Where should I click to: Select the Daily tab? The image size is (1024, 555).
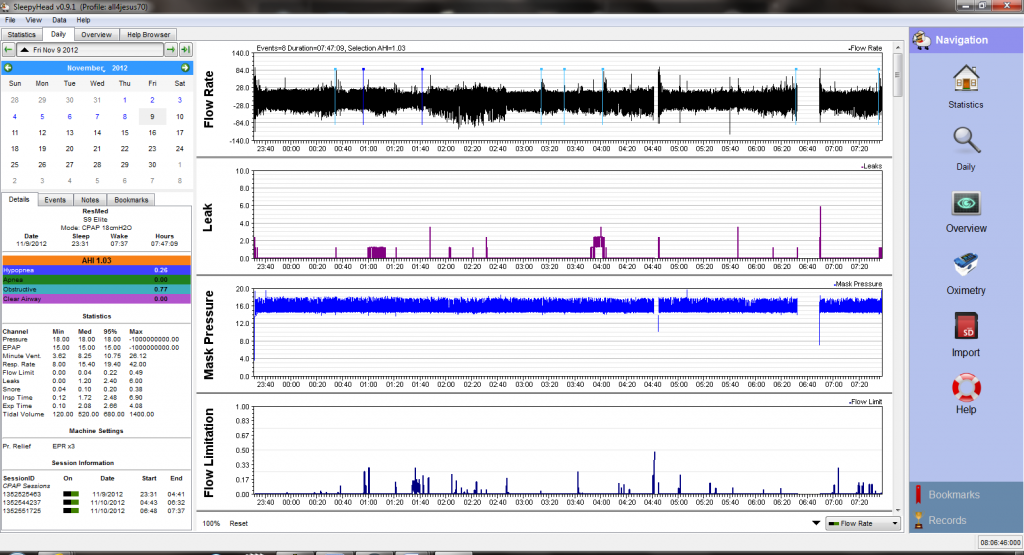tap(58, 34)
